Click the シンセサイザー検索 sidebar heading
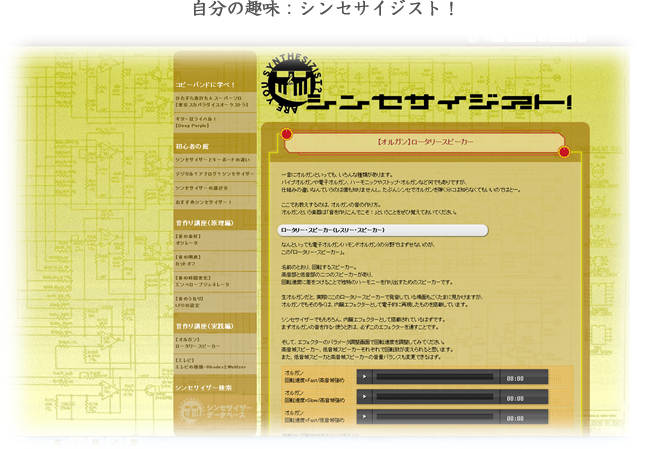 204,387
